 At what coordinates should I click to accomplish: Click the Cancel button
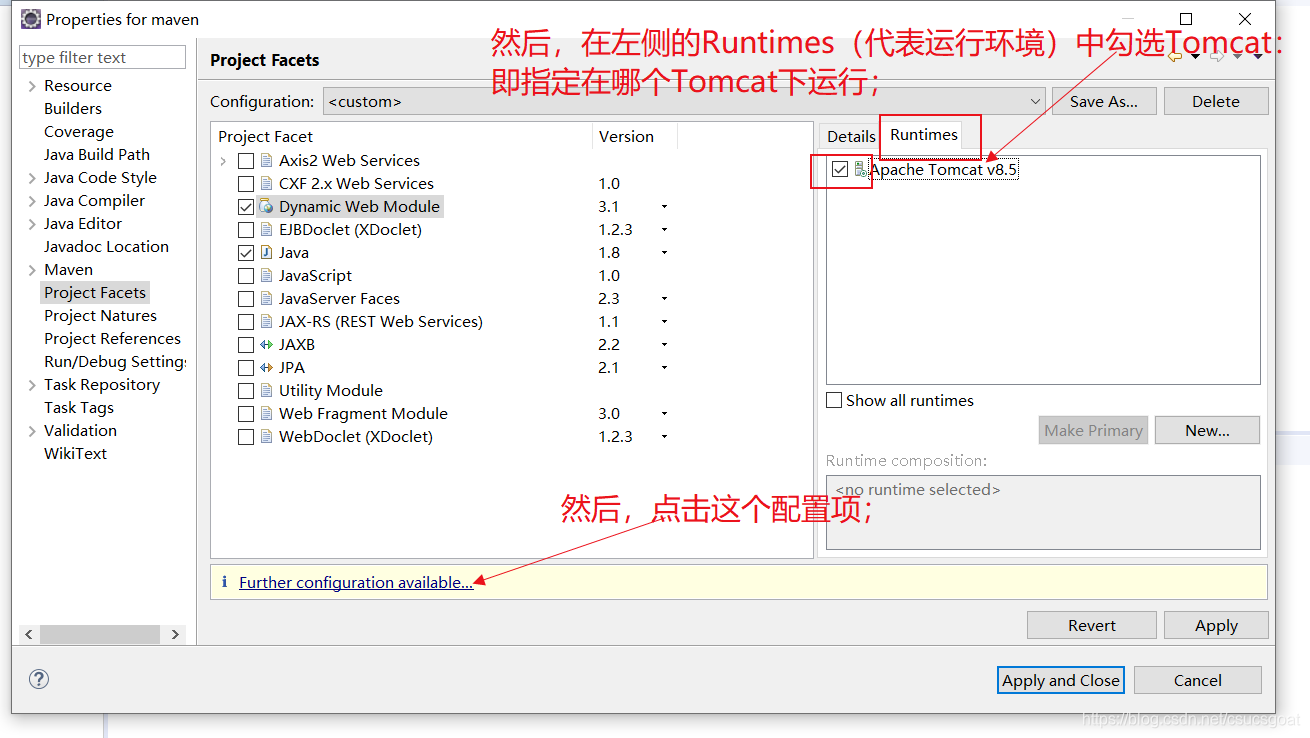(x=1198, y=680)
